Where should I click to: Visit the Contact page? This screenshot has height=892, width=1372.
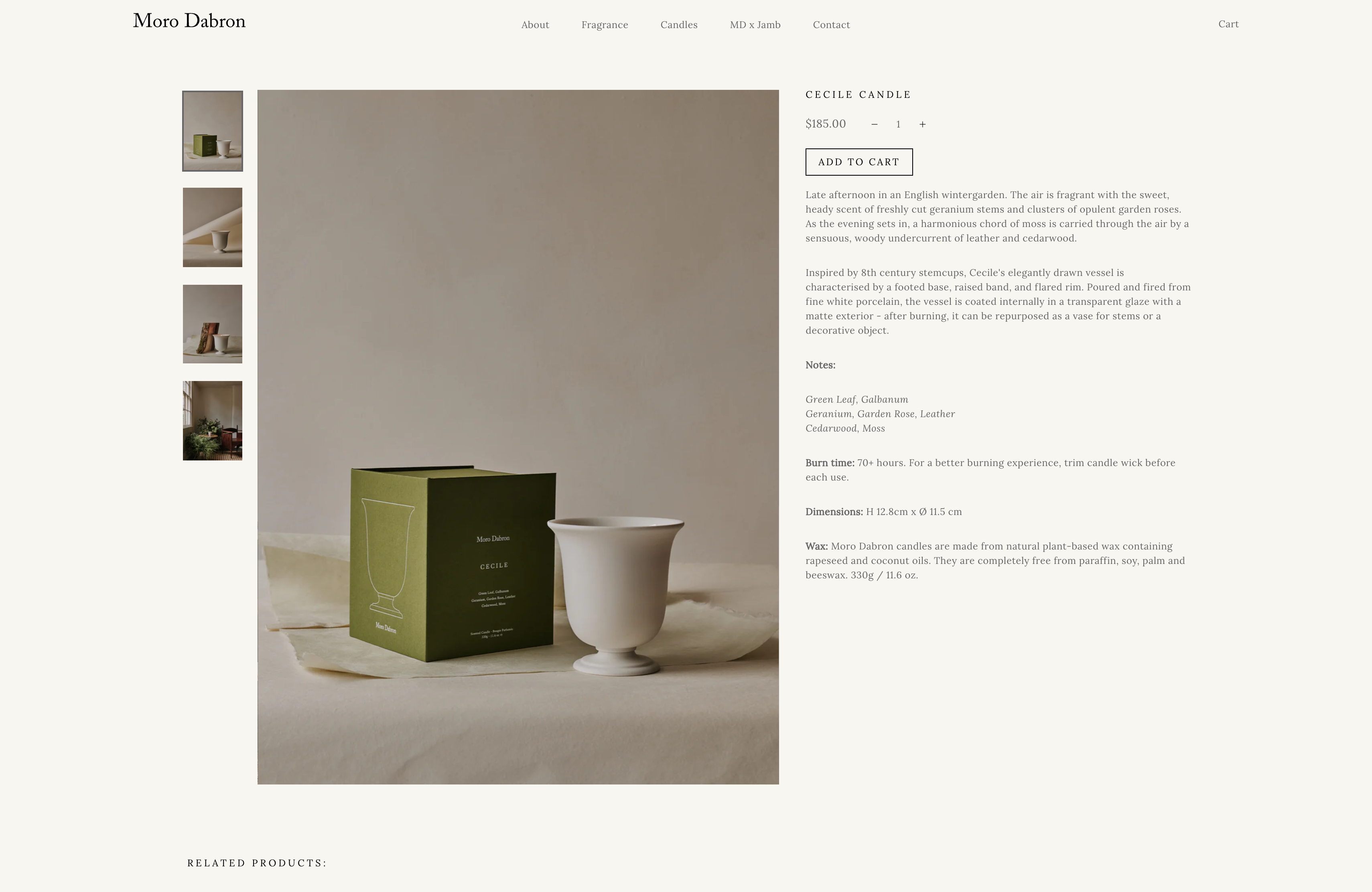click(831, 25)
